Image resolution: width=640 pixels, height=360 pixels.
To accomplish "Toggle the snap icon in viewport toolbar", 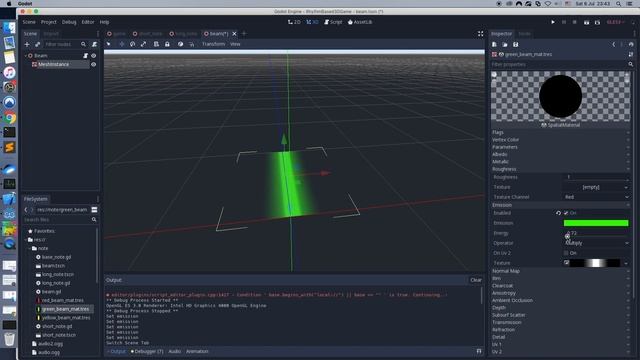I will coord(191,44).
